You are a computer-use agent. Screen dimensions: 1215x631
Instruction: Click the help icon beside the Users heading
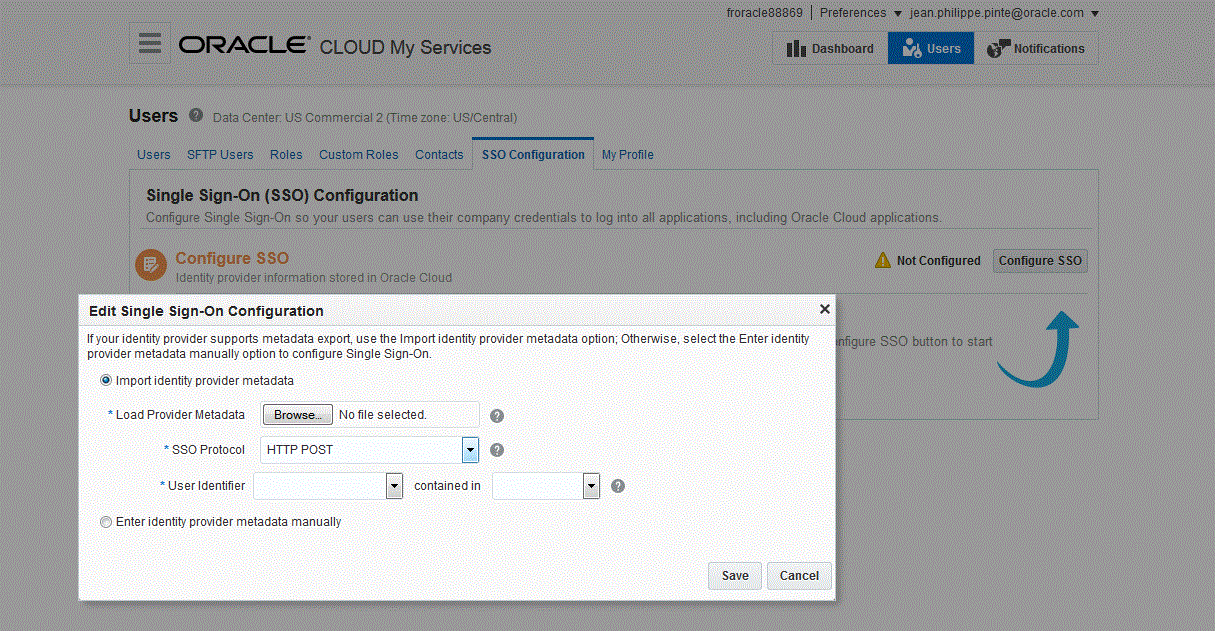click(x=195, y=114)
